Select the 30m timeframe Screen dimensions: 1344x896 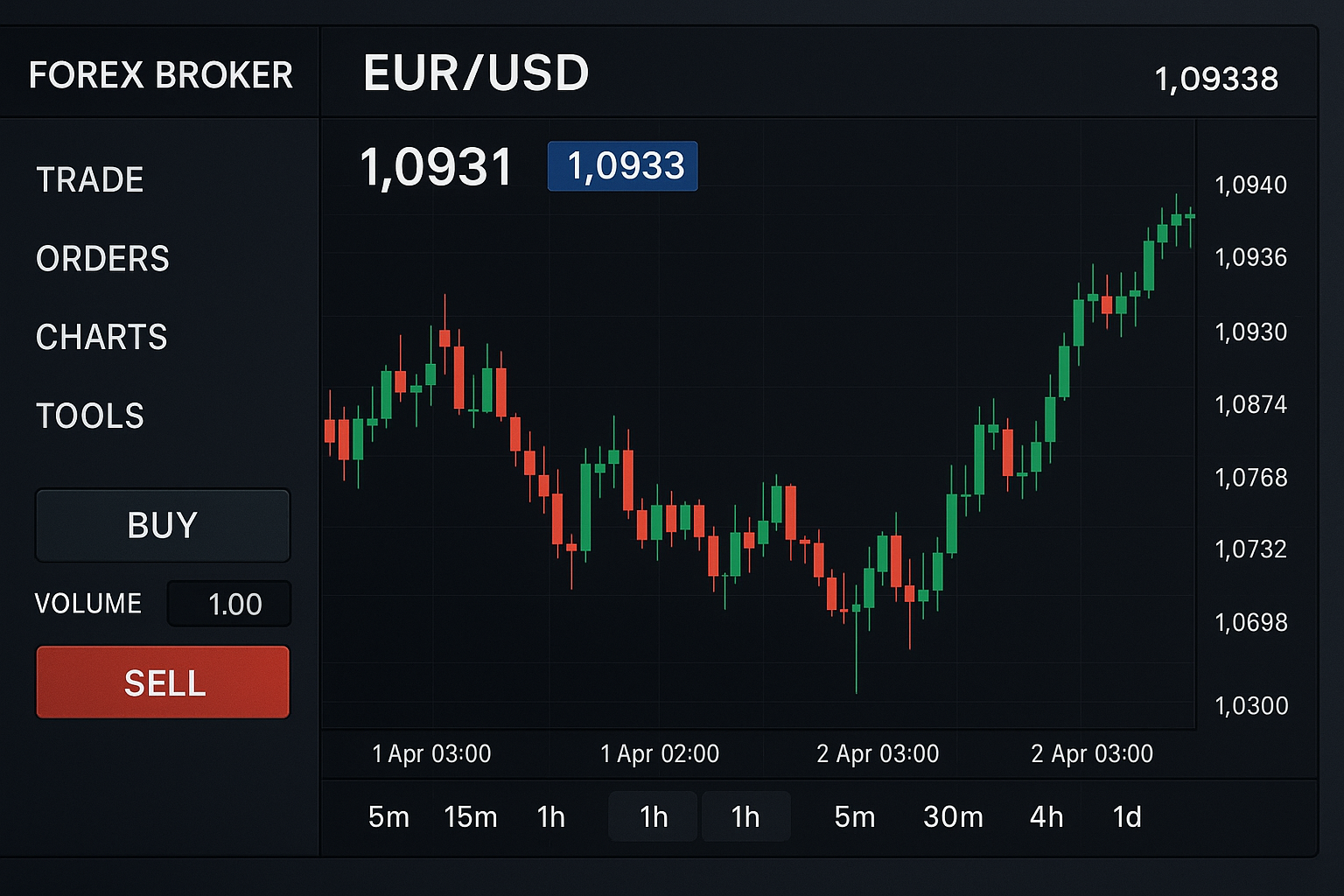pos(953,817)
